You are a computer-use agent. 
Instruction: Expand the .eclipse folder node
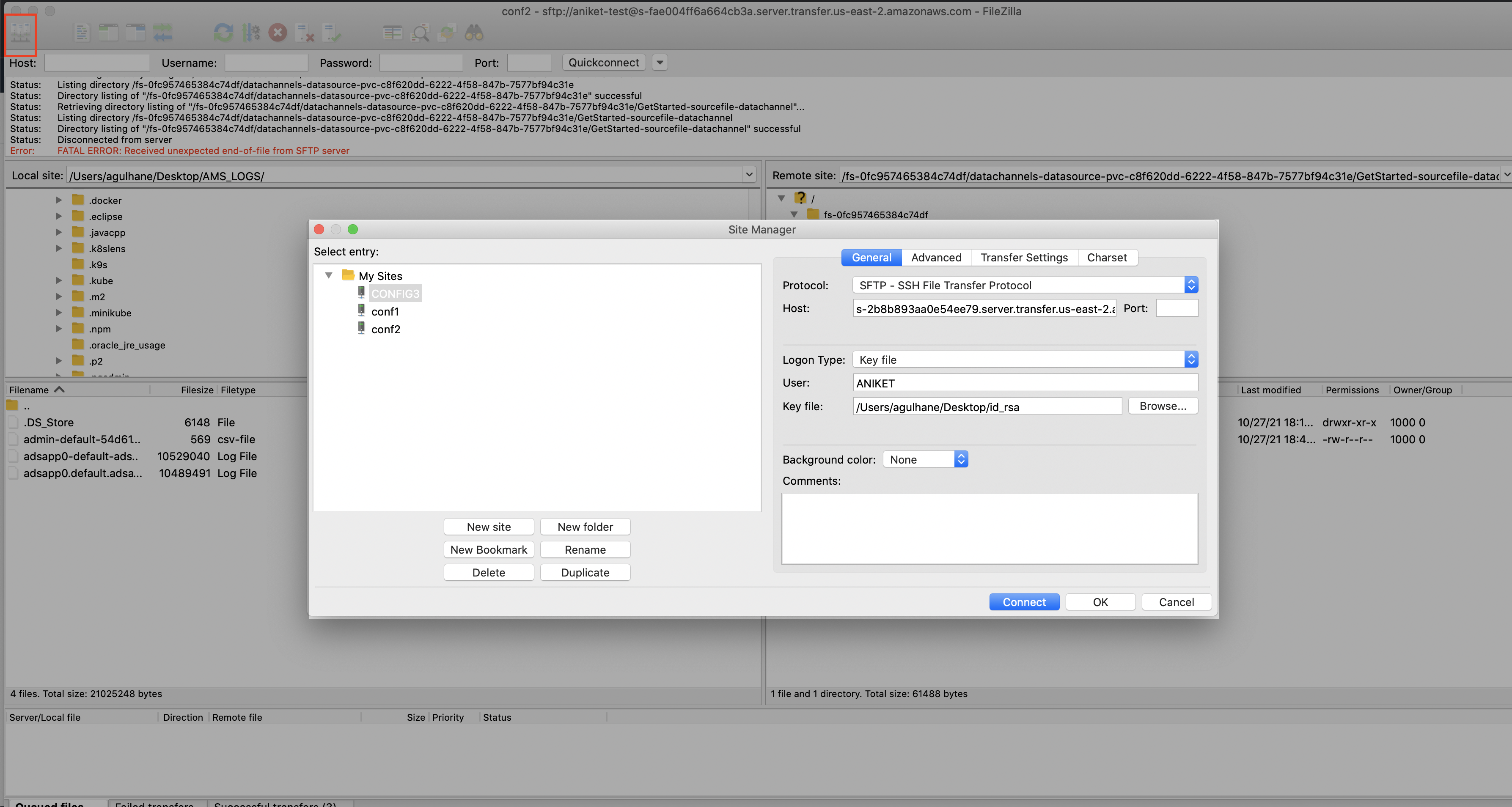point(59,216)
